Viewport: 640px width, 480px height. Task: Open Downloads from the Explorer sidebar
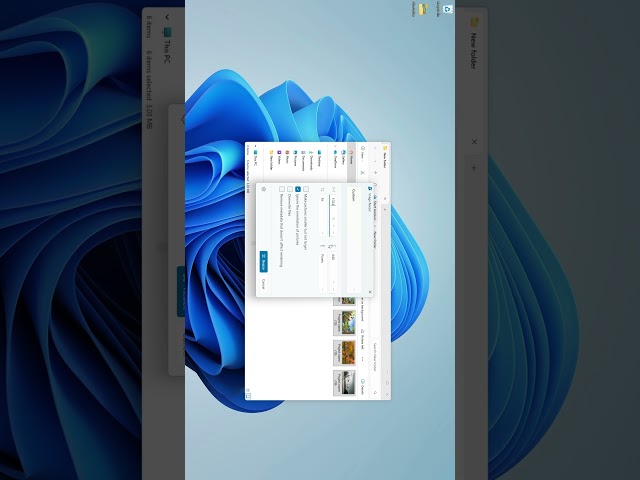[311, 160]
